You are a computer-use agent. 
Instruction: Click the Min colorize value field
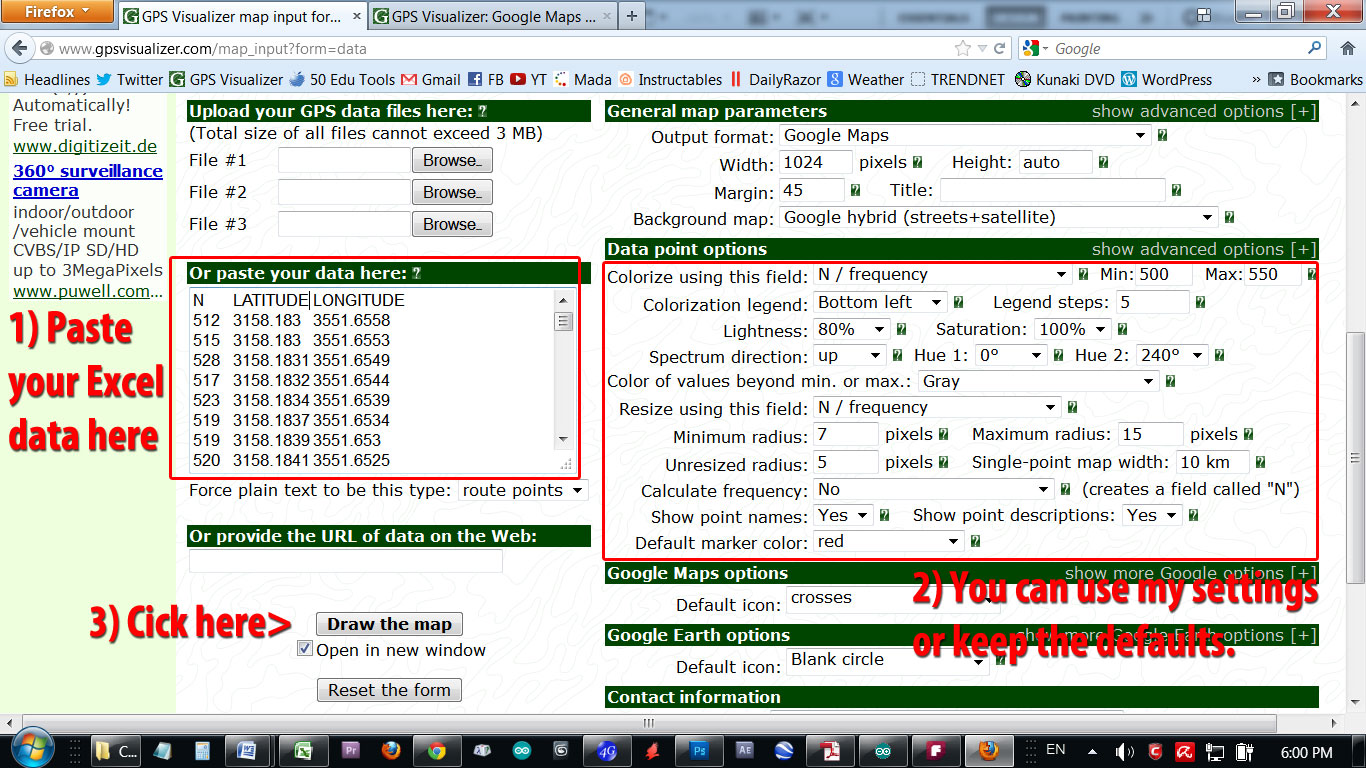[1164, 274]
